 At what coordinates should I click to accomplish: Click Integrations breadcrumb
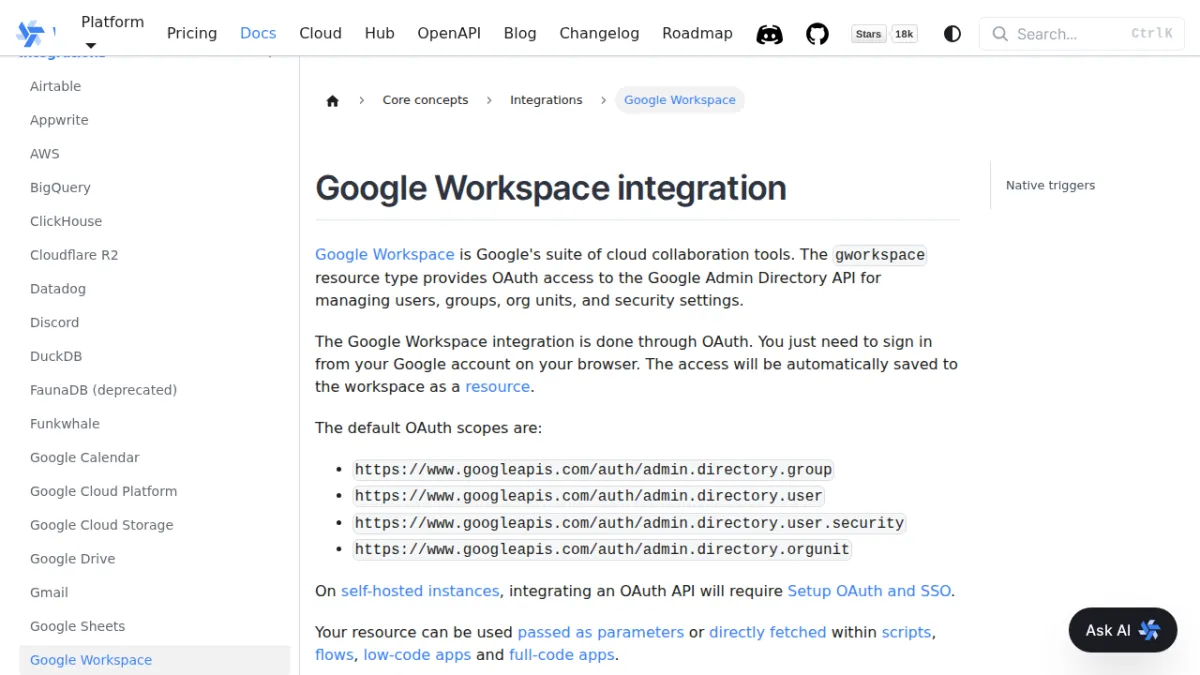coord(546,100)
